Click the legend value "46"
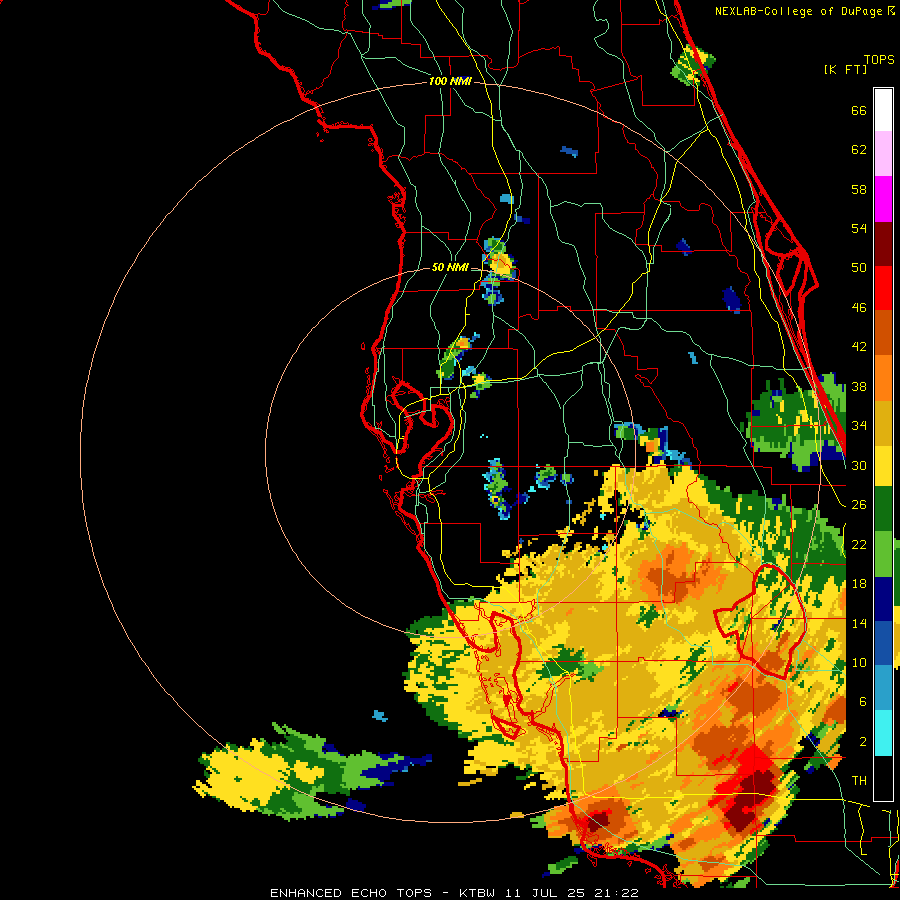Screen dimensions: 900x900 coord(859,307)
